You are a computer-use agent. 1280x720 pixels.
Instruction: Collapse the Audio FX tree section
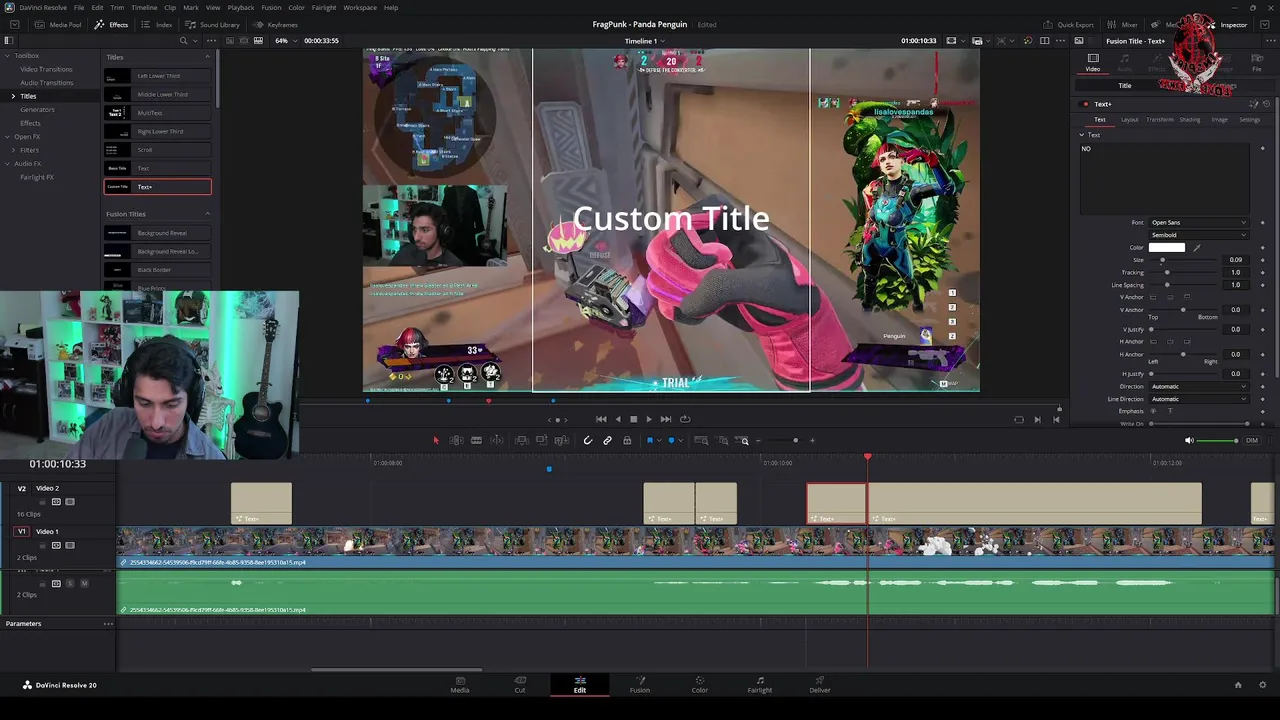pos(7,164)
